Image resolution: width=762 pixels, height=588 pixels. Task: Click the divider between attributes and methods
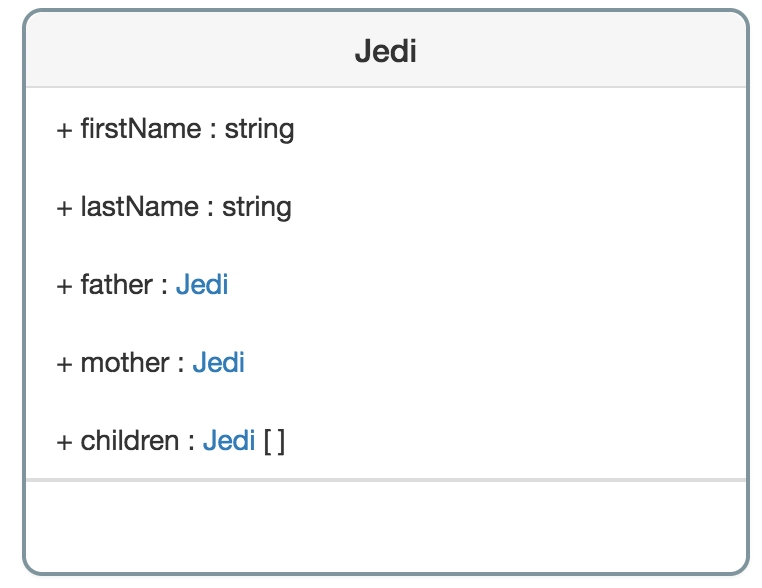click(x=386, y=480)
